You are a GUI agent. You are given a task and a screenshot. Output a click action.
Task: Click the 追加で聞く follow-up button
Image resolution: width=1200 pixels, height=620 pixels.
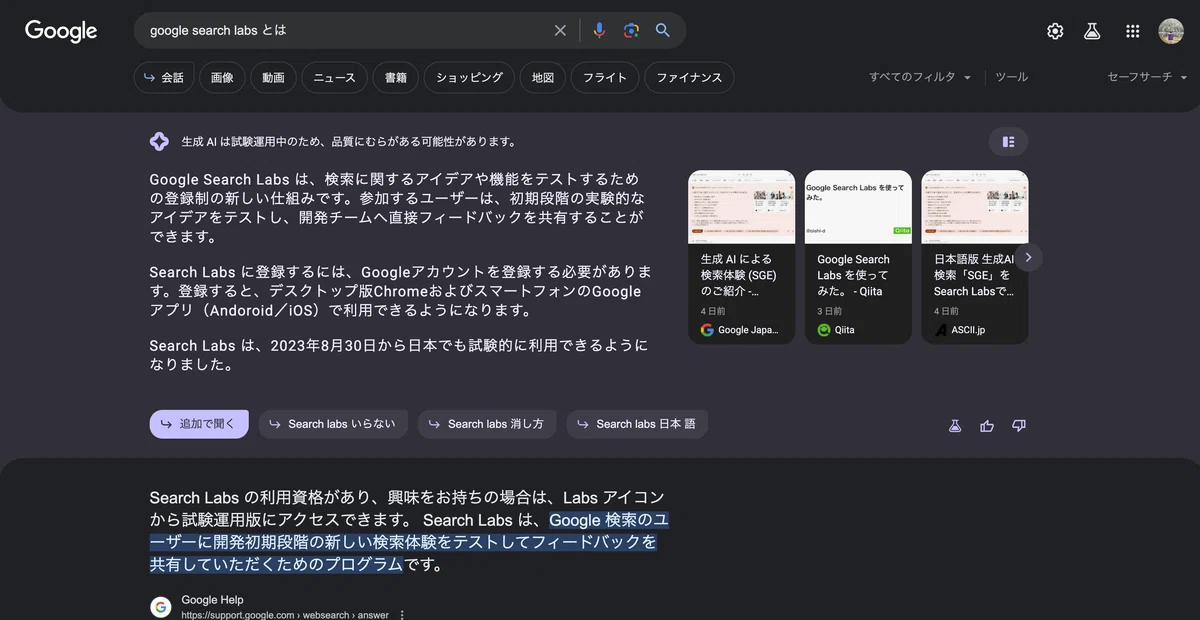199,424
